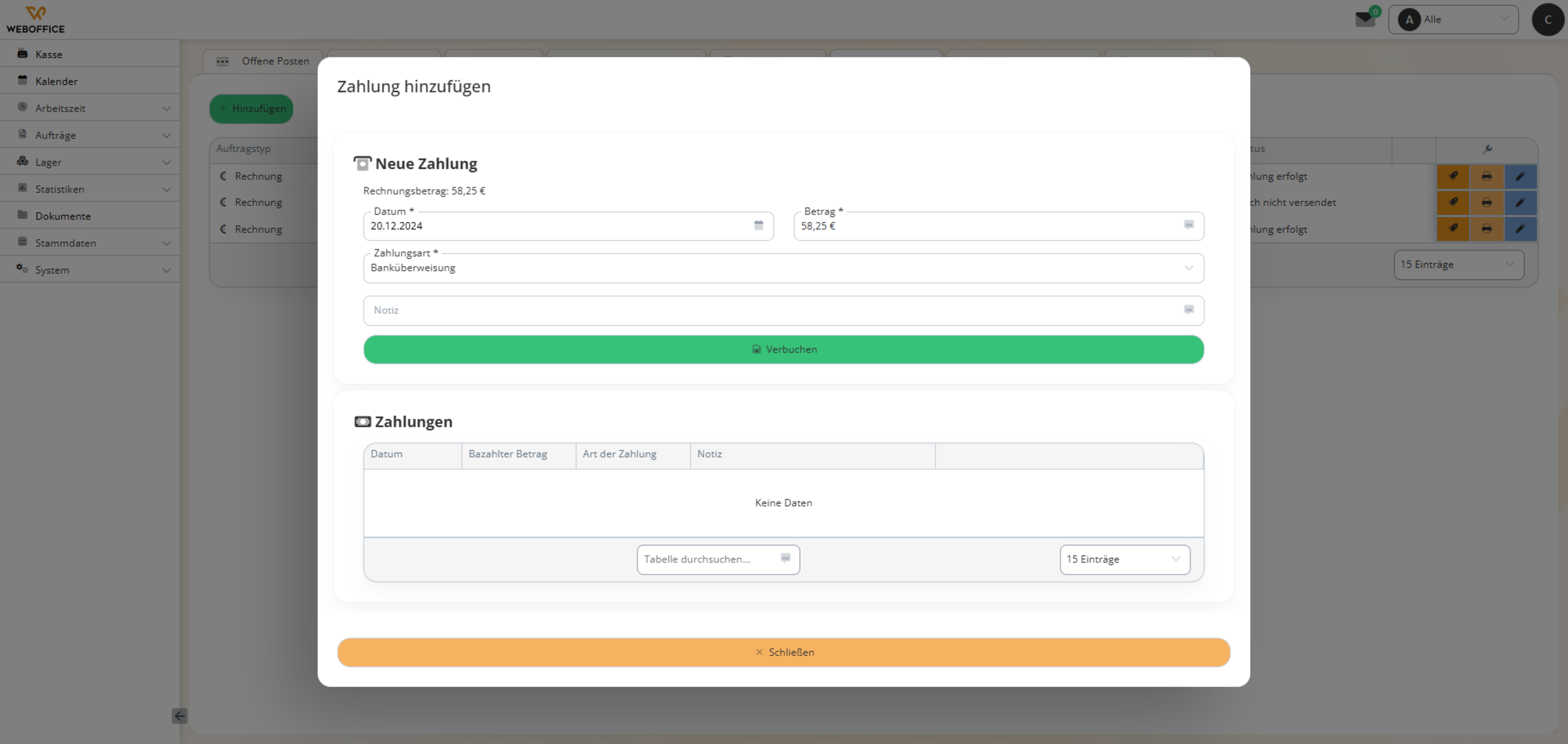Expand Statistiken menu
Screen dimensions: 1568x744
pyautogui.click(x=90, y=189)
